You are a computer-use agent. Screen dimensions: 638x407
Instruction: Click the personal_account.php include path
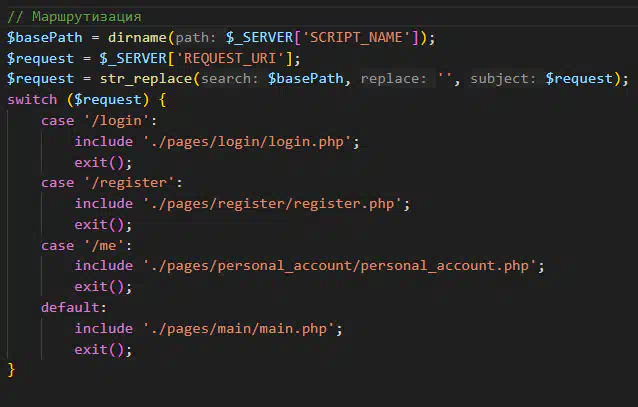[340, 265]
